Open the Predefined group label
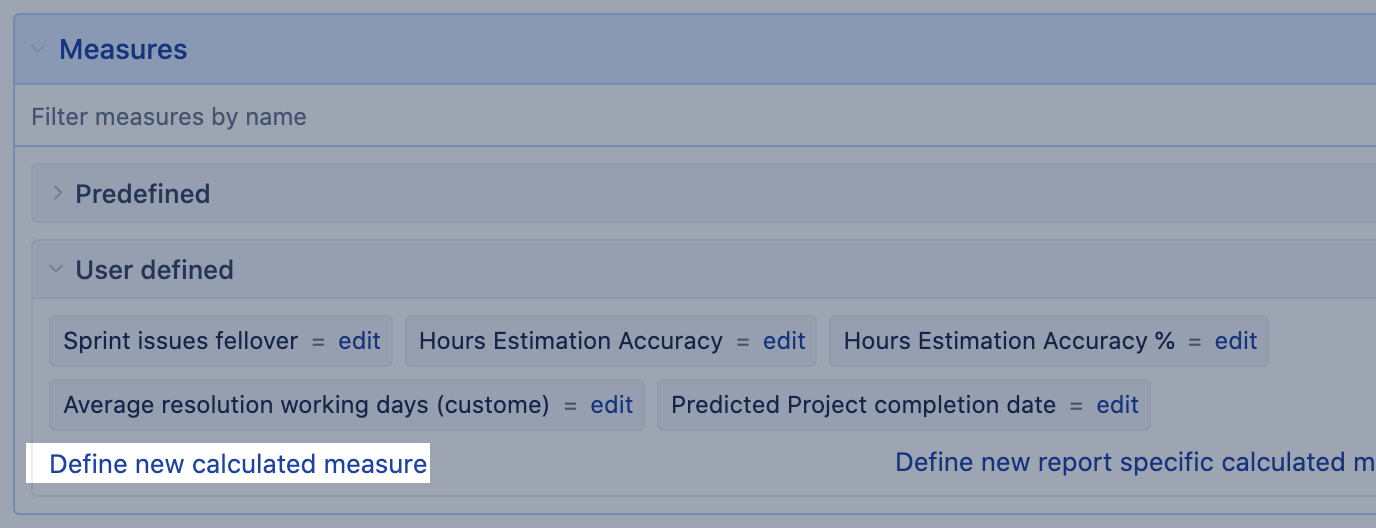Screen dimensions: 1376x528 [142, 193]
